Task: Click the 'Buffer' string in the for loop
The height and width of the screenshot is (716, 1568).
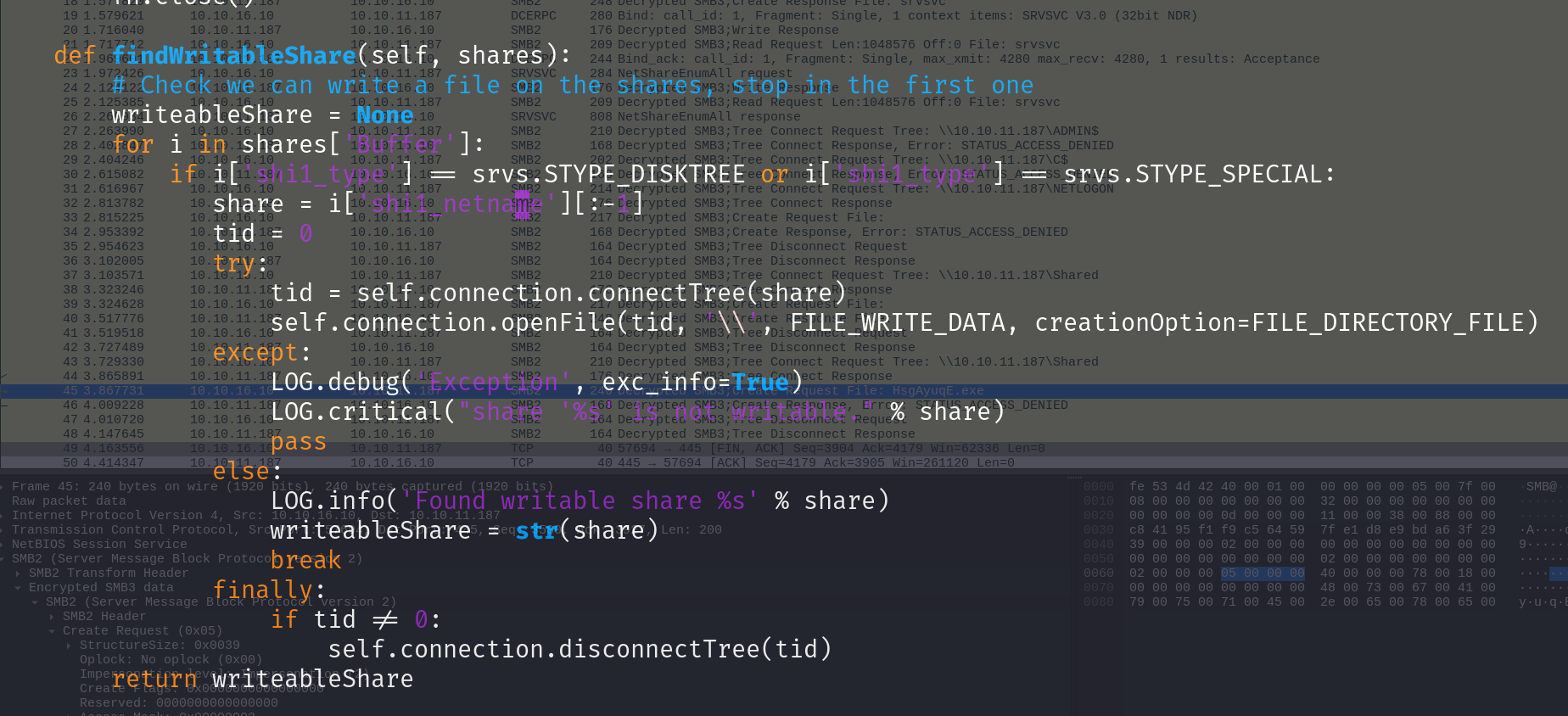Action: (399, 144)
